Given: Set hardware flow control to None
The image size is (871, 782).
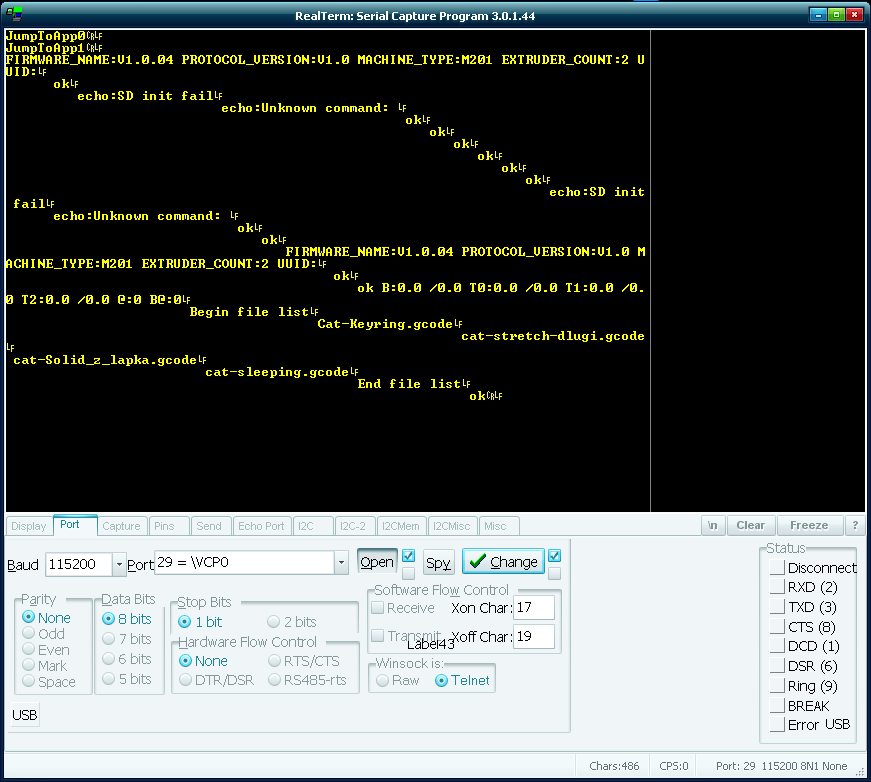Looking at the screenshot, I should (203, 661).
